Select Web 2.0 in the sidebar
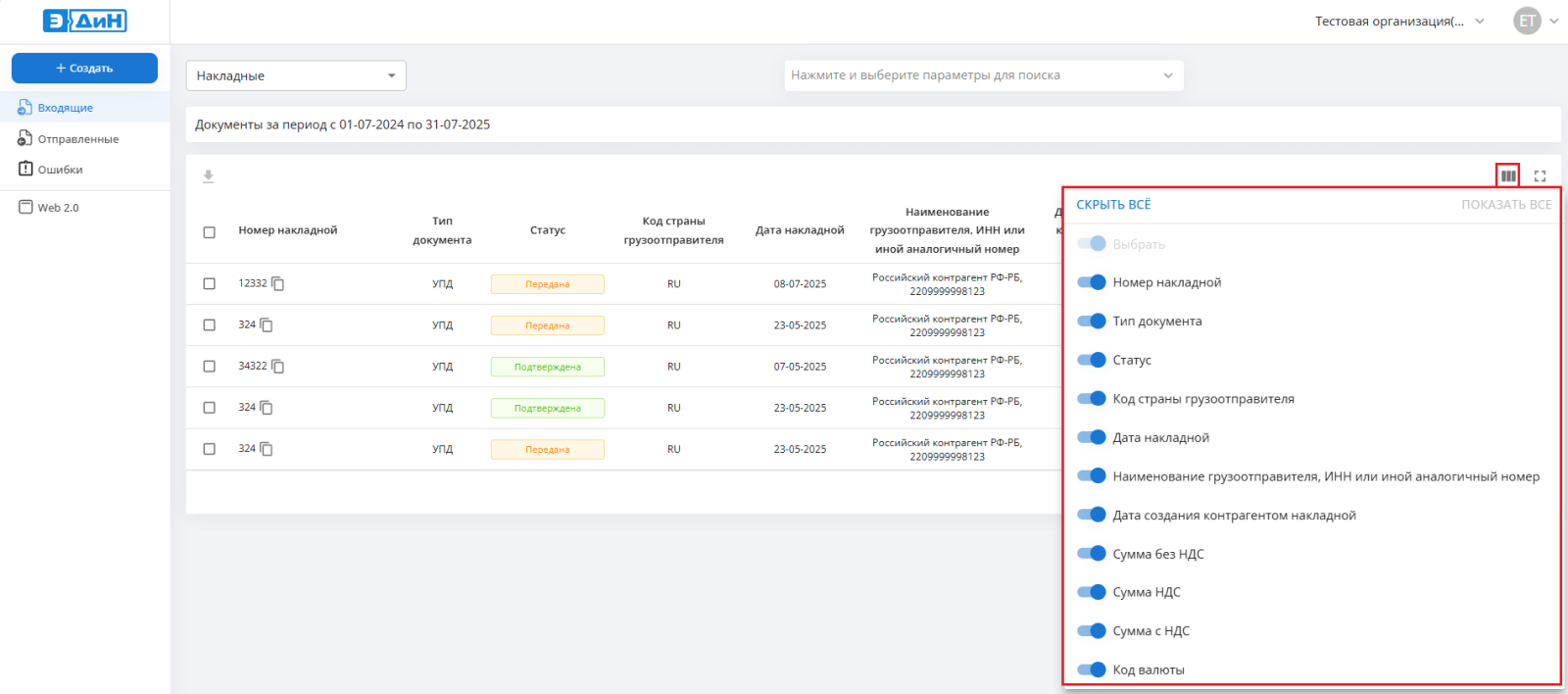Viewport: 1568px width, 694px height. click(x=58, y=208)
